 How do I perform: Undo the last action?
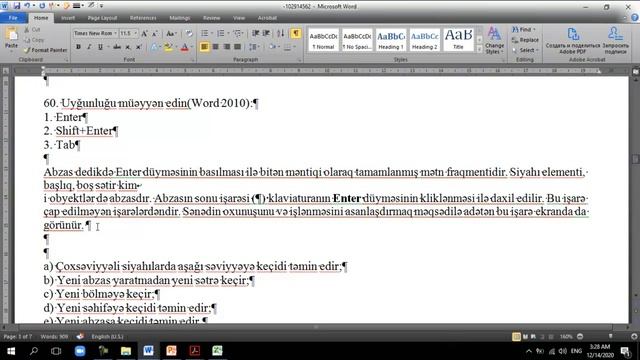pos(27,6)
